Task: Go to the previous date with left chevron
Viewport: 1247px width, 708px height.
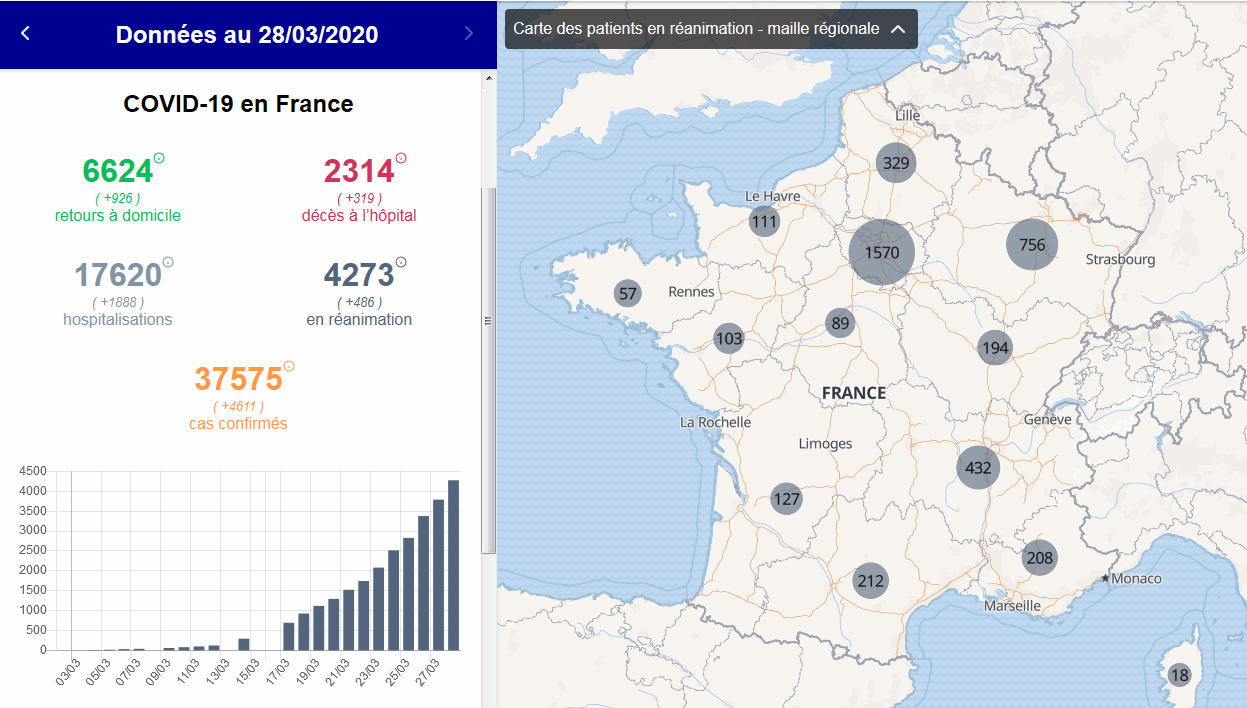Action: coord(26,33)
